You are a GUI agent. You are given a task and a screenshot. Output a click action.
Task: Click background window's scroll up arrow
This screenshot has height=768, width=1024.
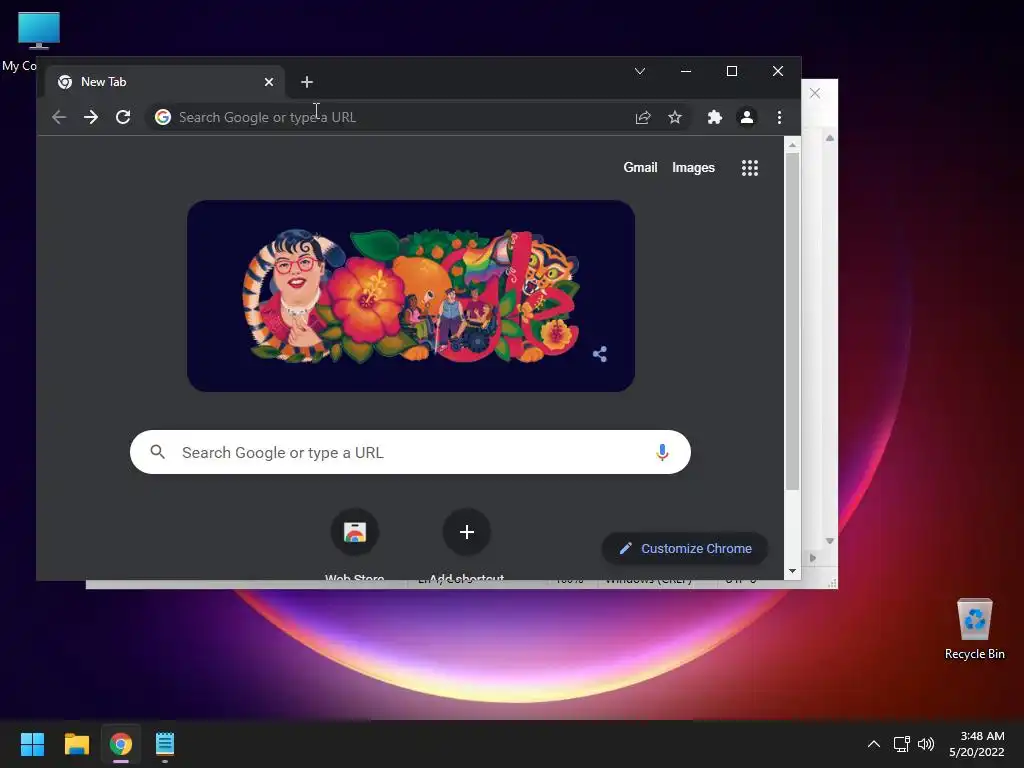[829, 138]
